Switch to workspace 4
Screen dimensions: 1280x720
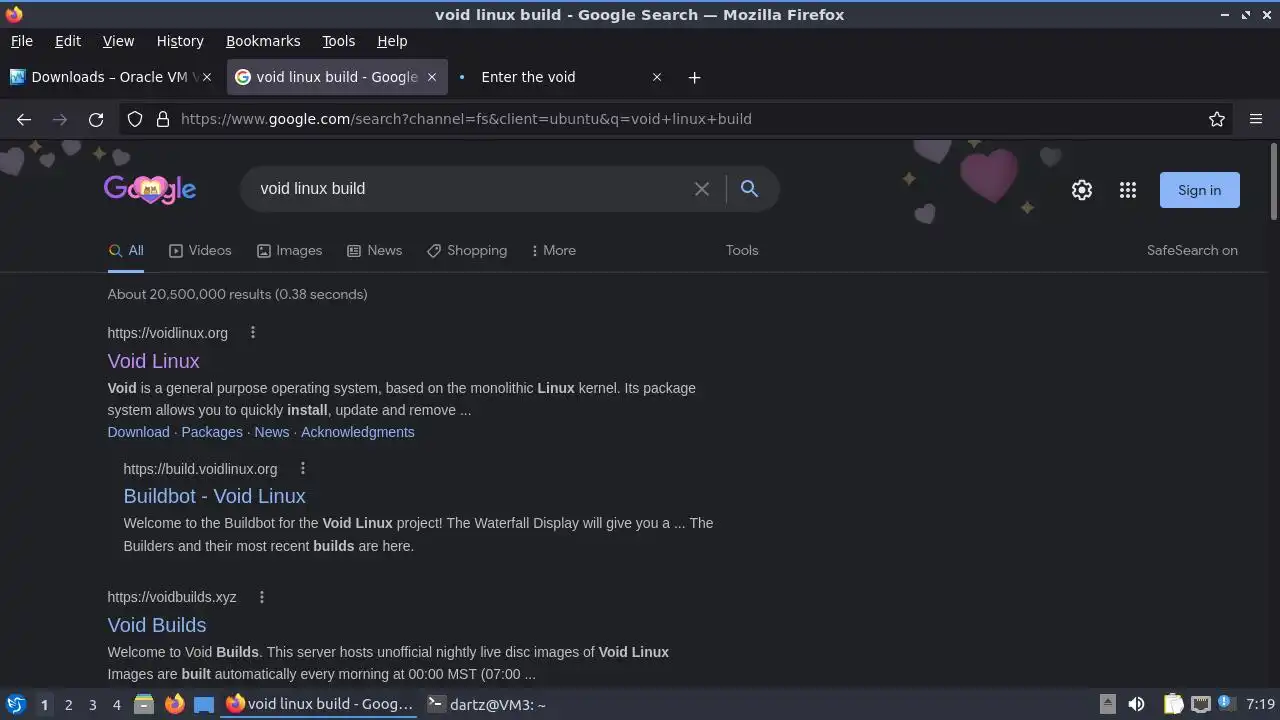point(116,705)
